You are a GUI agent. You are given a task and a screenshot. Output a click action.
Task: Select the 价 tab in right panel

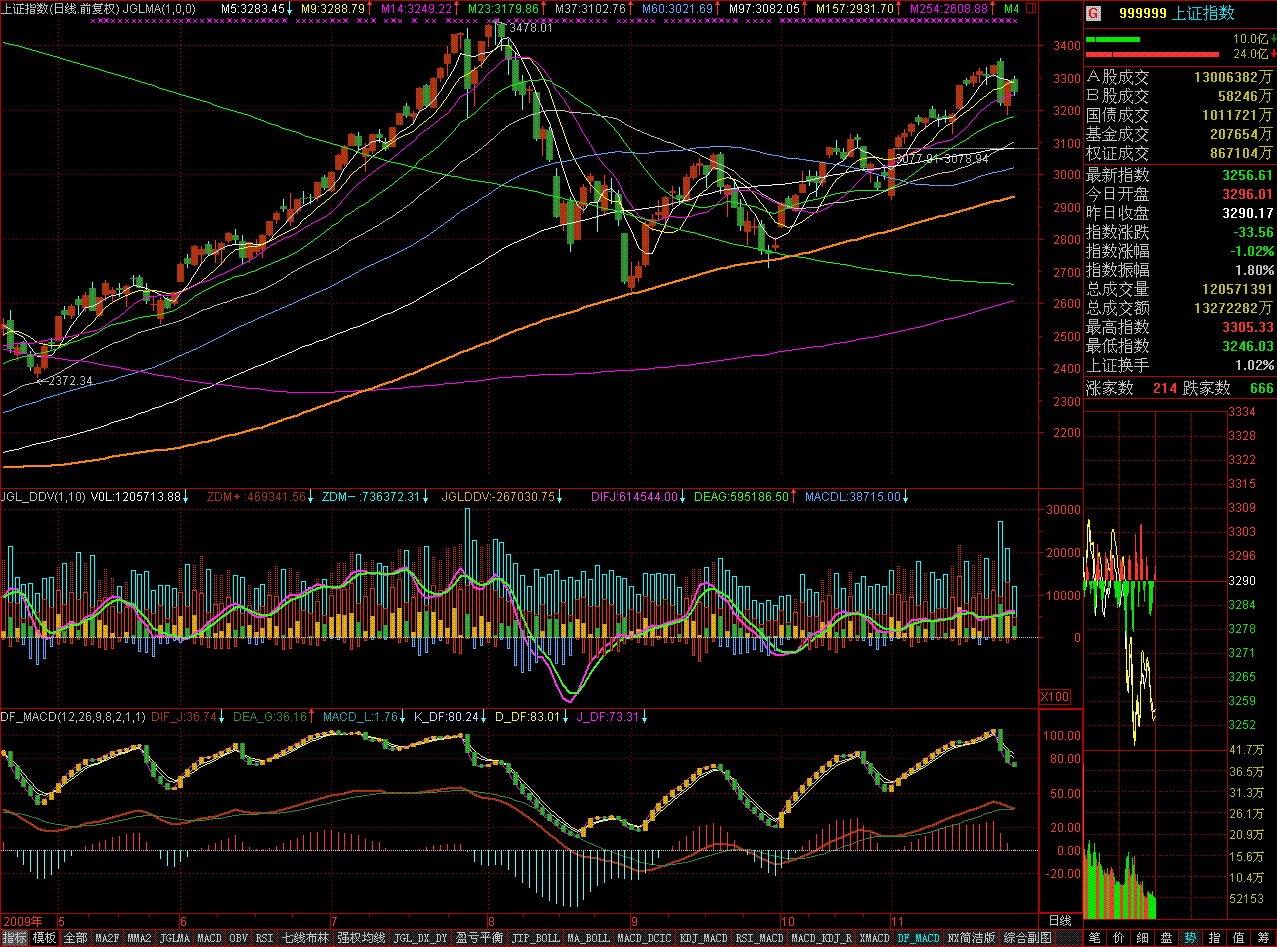point(1119,938)
